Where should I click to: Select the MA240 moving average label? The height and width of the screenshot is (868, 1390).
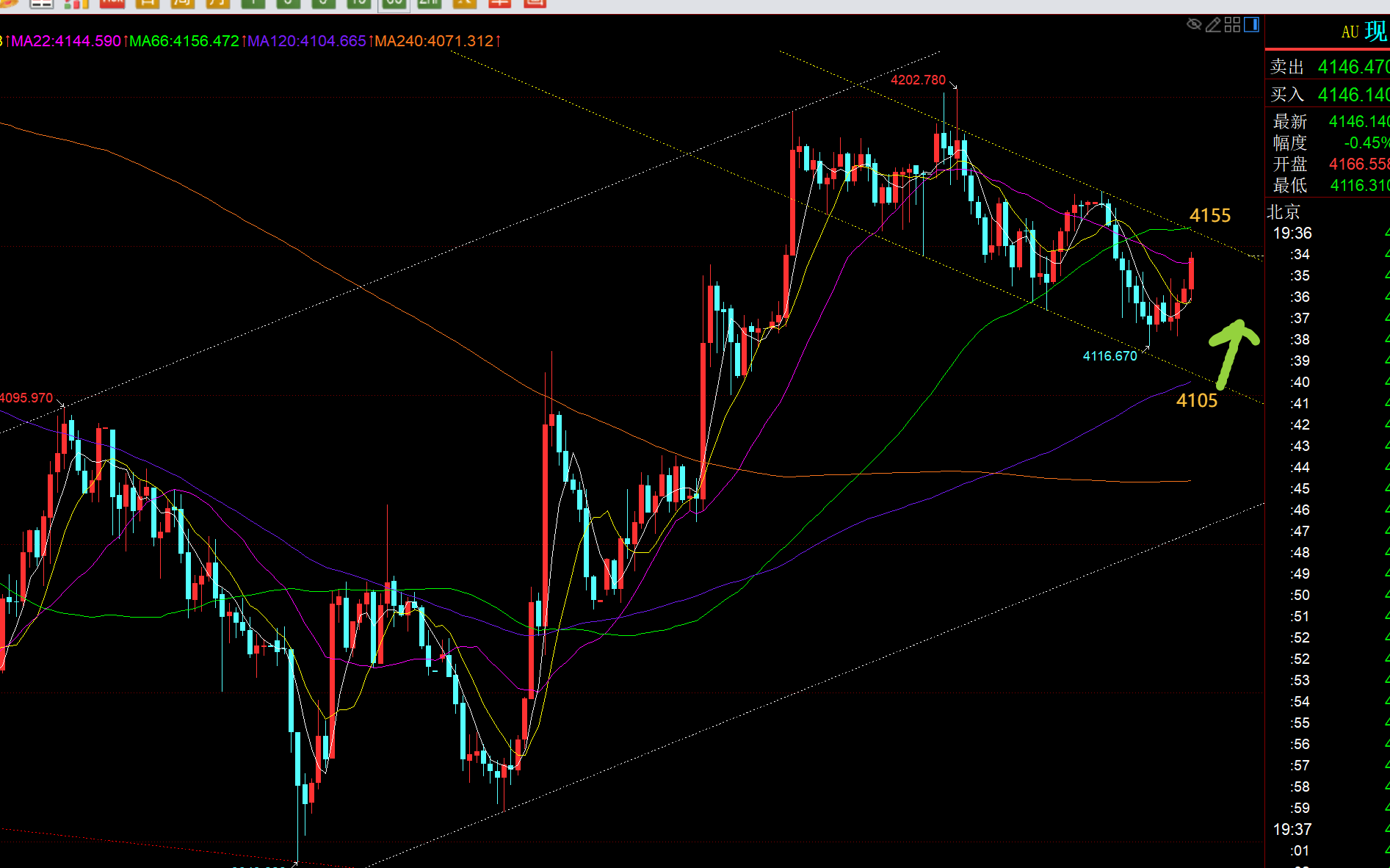[434, 41]
